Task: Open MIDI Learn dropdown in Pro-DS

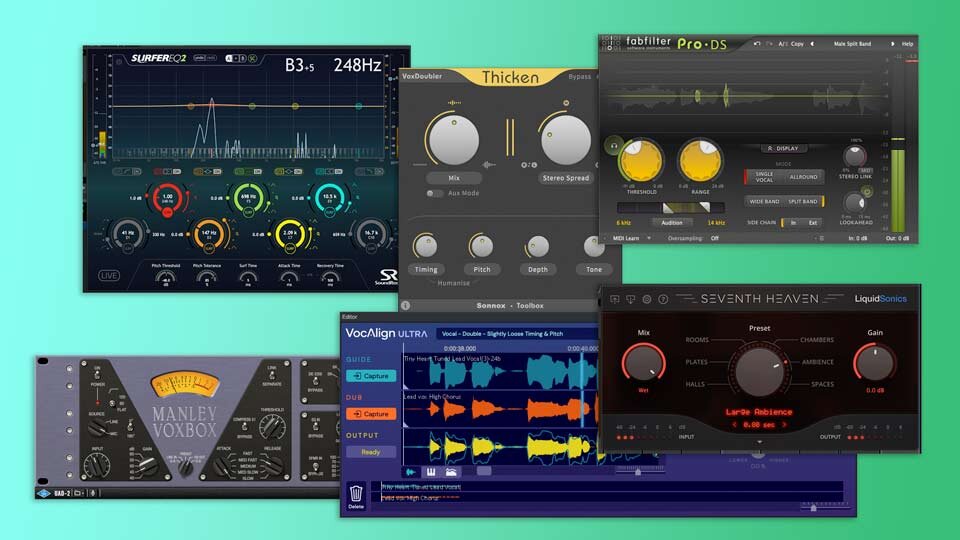Action: [632, 238]
